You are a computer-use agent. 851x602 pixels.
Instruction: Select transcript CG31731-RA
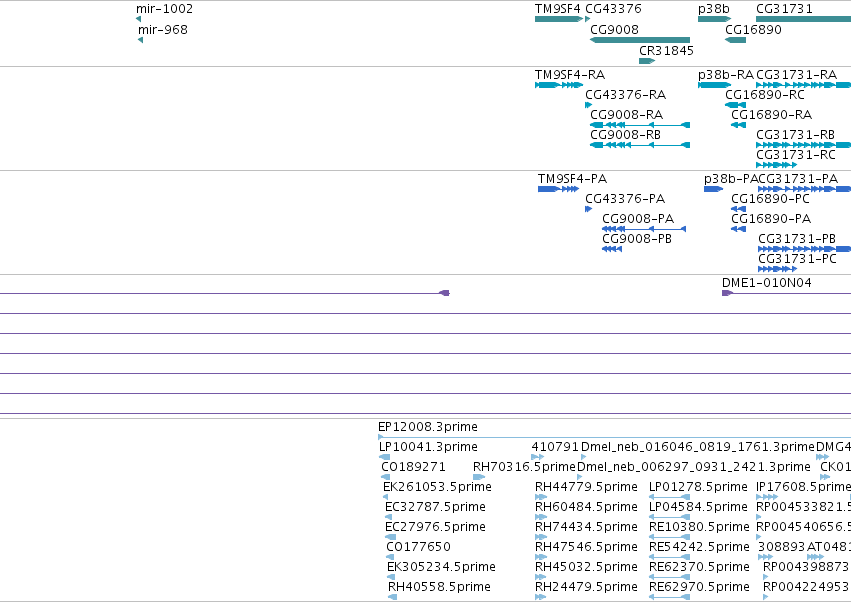click(x=796, y=74)
